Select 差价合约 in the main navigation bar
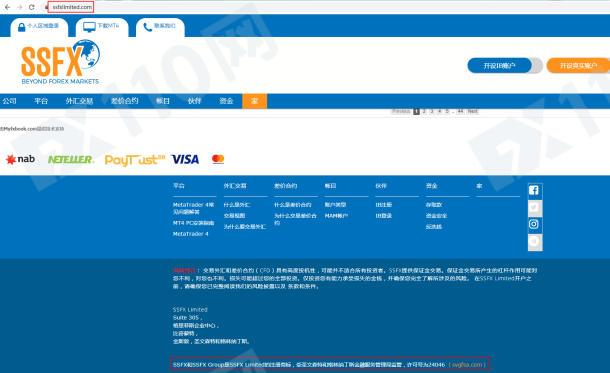The image size is (610, 373). point(124,101)
